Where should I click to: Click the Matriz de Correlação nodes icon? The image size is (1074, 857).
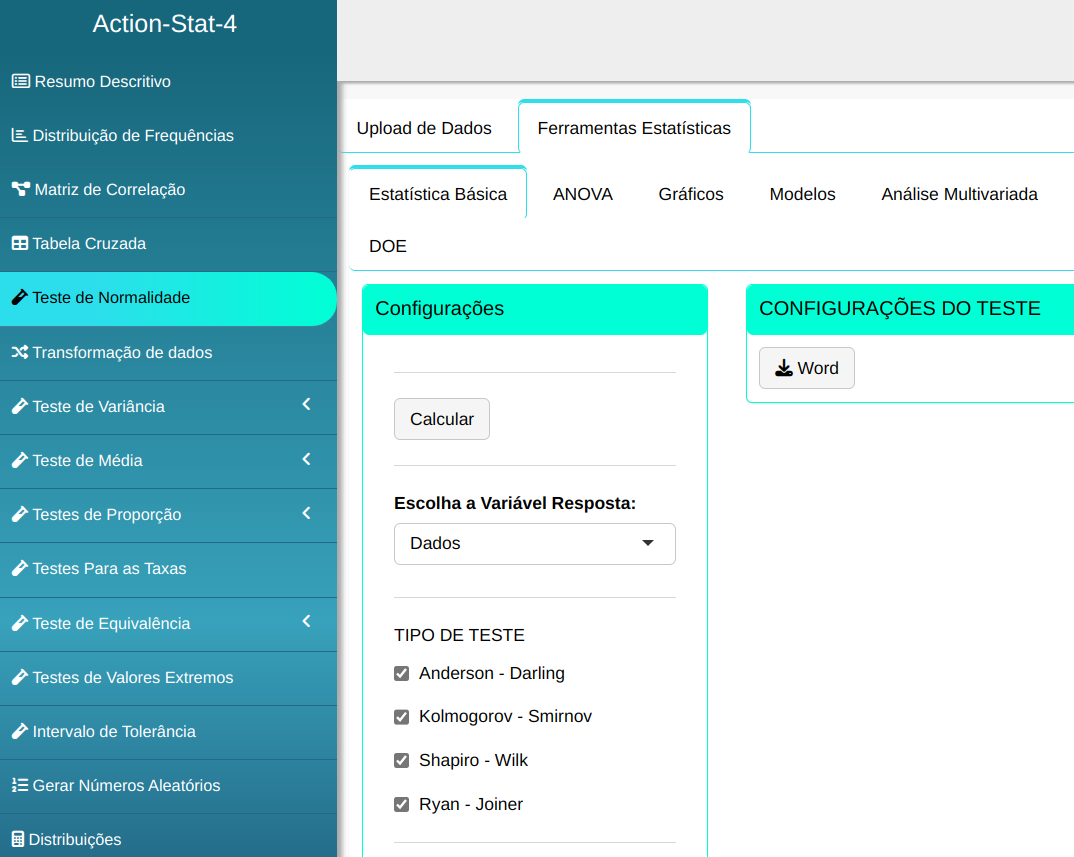(x=20, y=189)
